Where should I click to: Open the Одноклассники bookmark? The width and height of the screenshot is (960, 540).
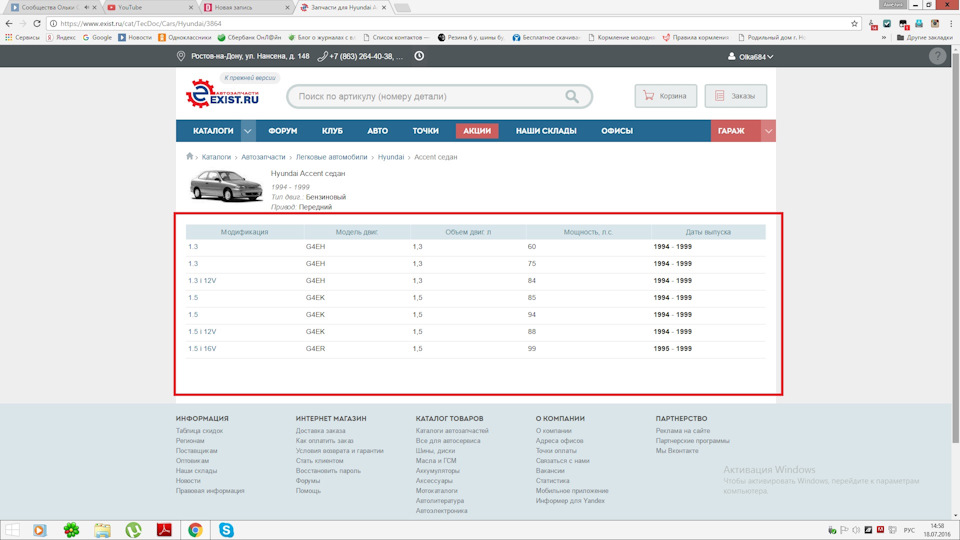185,37
